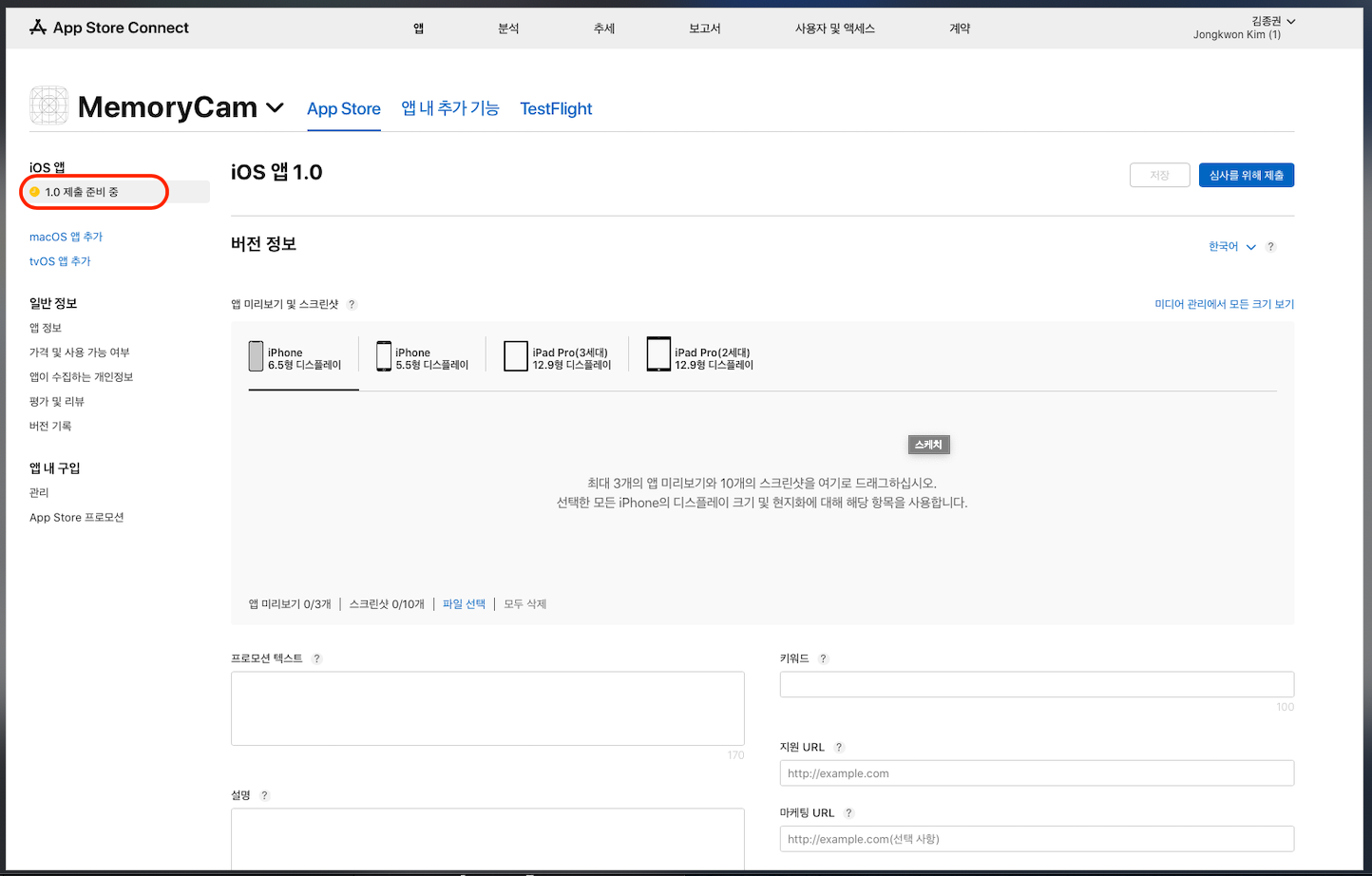Click the 심사를 위해 제출 button
The height and width of the screenshot is (876, 1372).
1246,175
